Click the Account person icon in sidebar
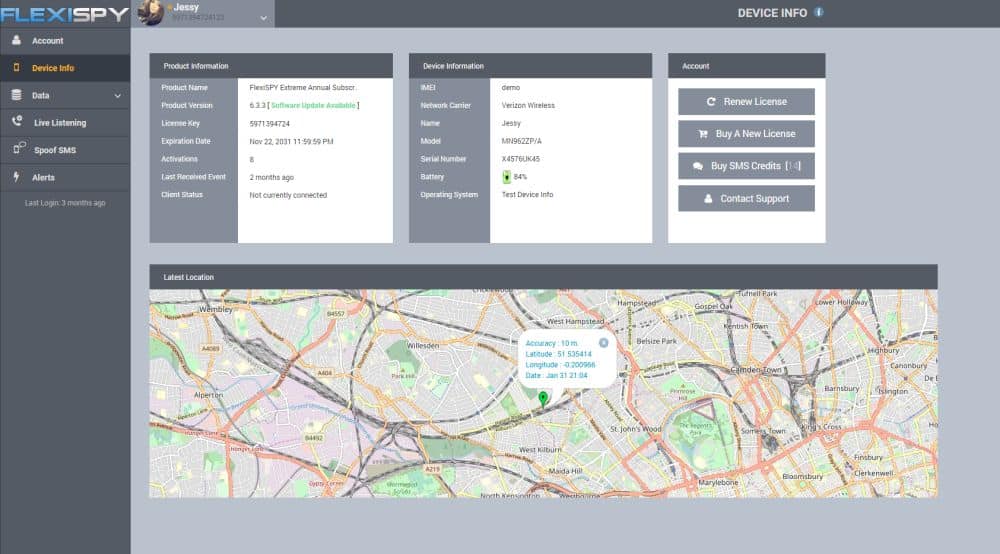The image size is (1000, 554). point(17,40)
